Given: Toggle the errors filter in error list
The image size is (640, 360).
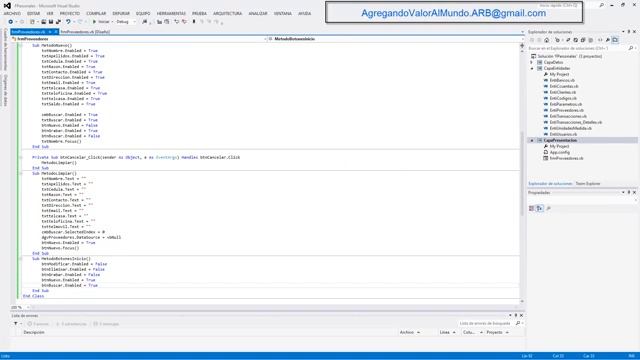Looking at the screenshot, I should 38,324.
